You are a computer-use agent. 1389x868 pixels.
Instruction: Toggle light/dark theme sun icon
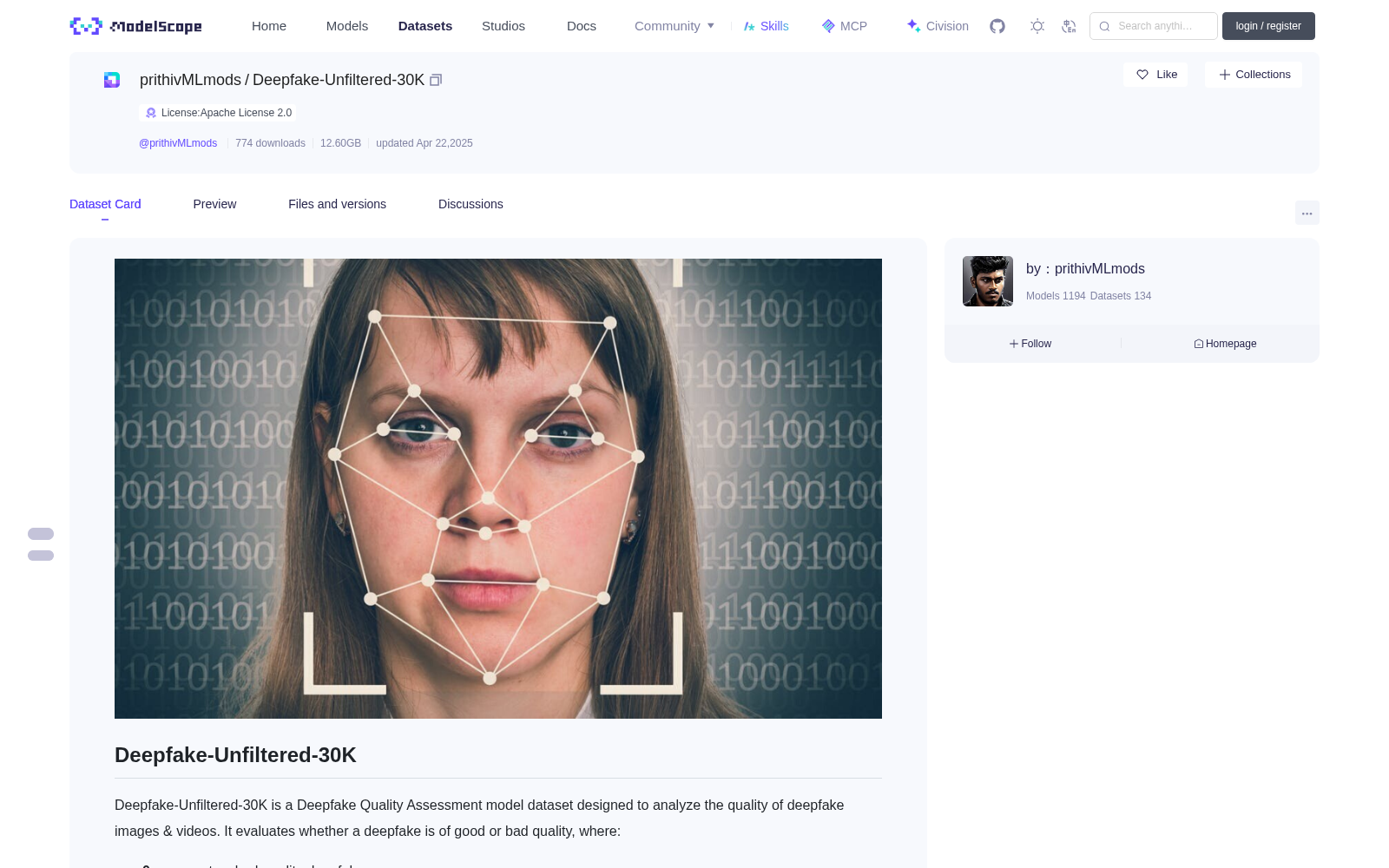[x=1037, y=26]
